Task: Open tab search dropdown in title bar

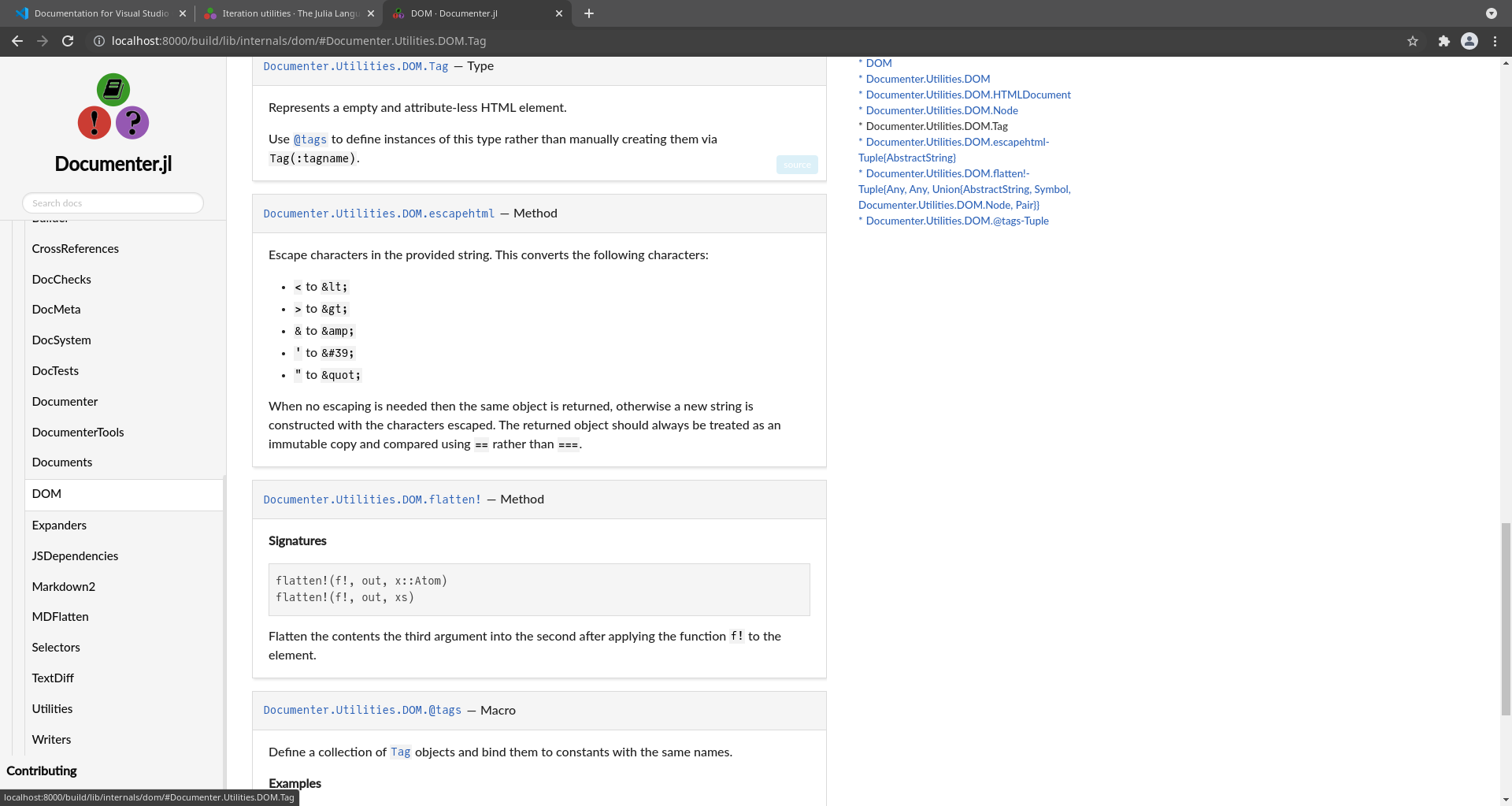Action: coord(1492,13)
